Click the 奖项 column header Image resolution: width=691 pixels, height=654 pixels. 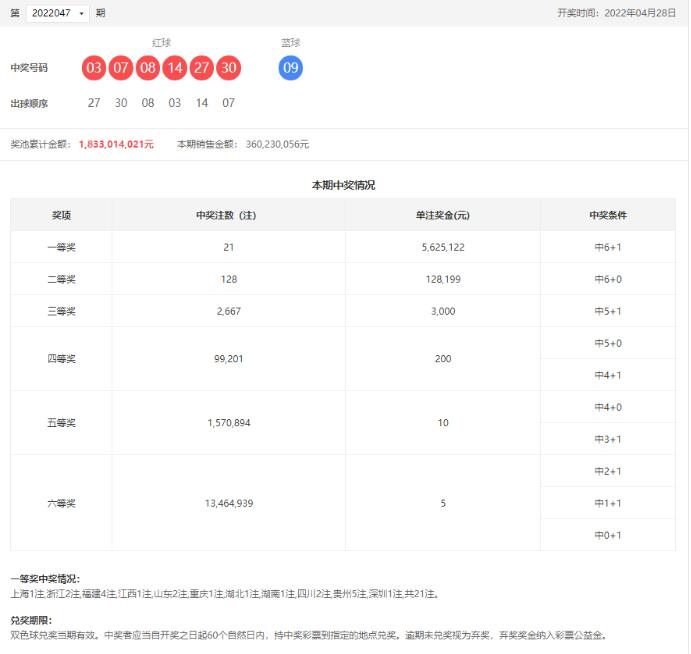coord(61,216)
